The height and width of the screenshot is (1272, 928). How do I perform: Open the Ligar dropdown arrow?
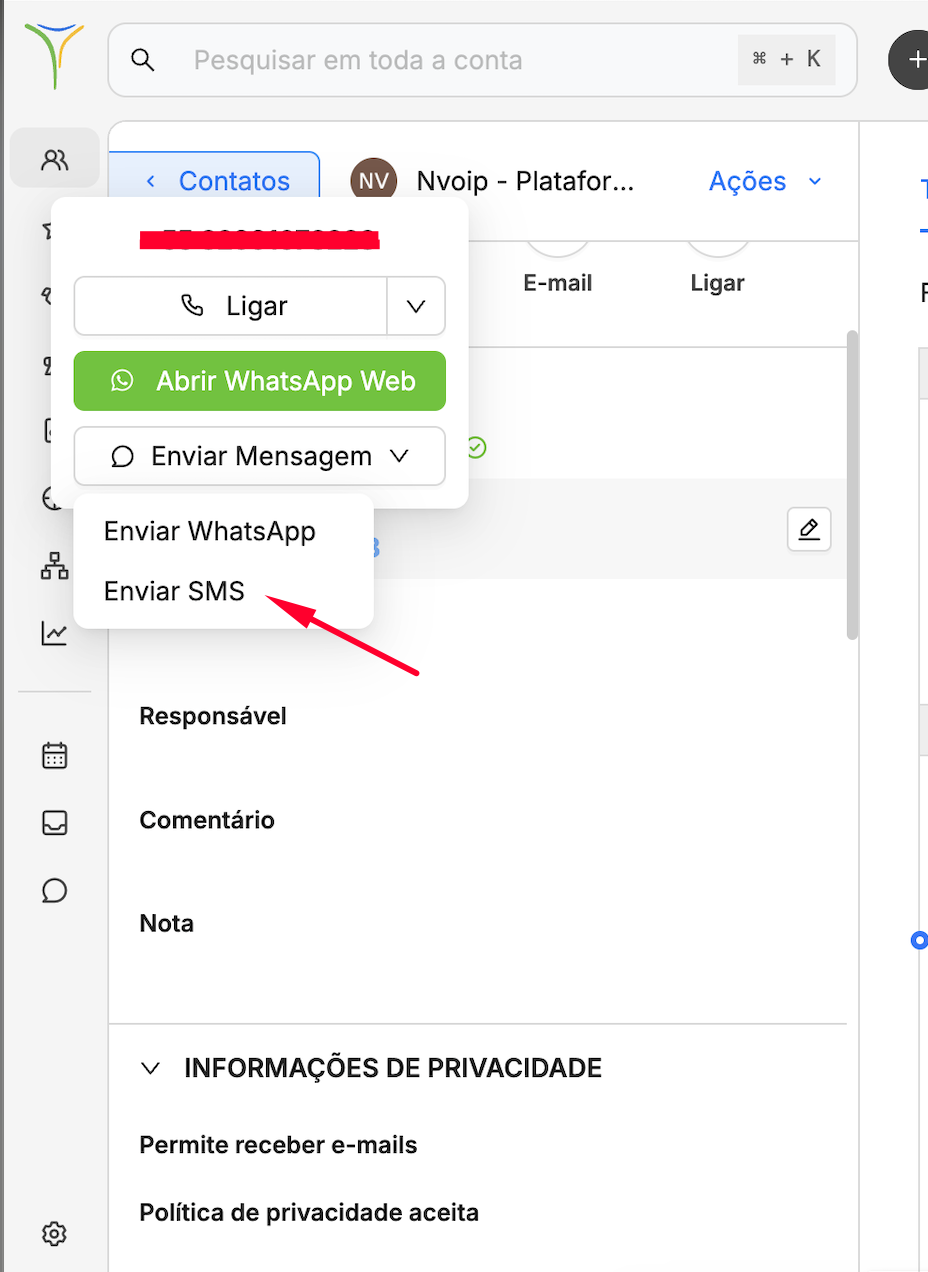[416, 306]
